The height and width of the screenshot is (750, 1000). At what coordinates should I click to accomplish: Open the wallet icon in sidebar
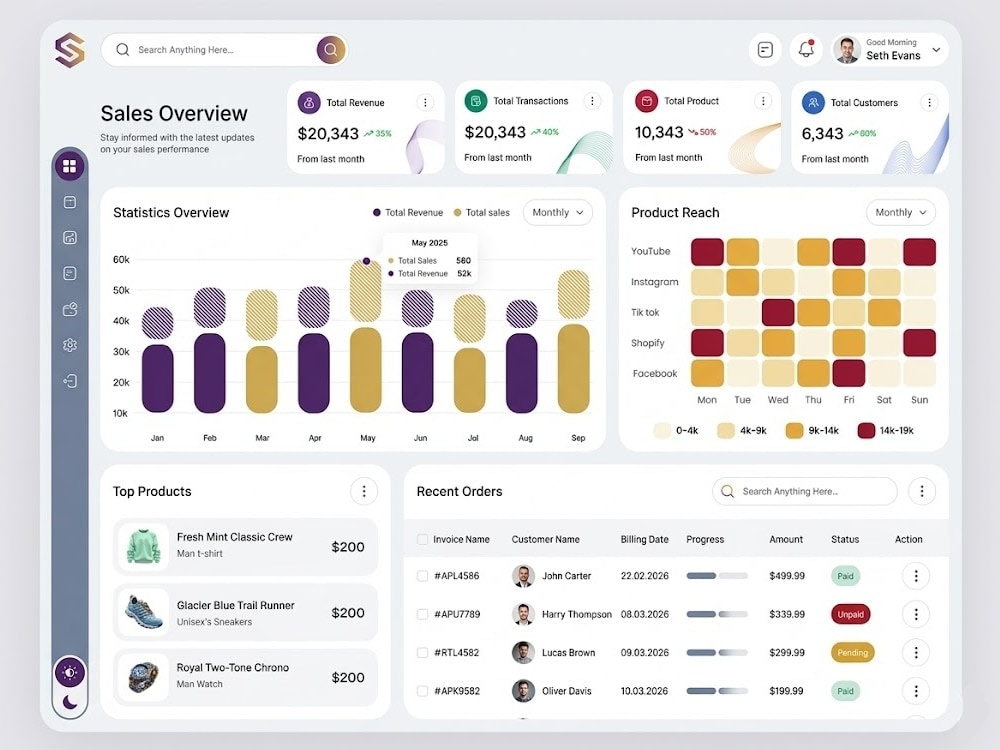[70, 309]
